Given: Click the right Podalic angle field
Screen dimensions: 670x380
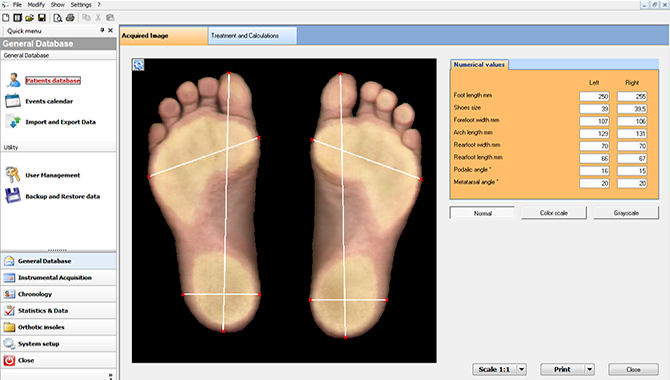Looking at the screenshot, I should pyautogui.click(x=632, y=171).
